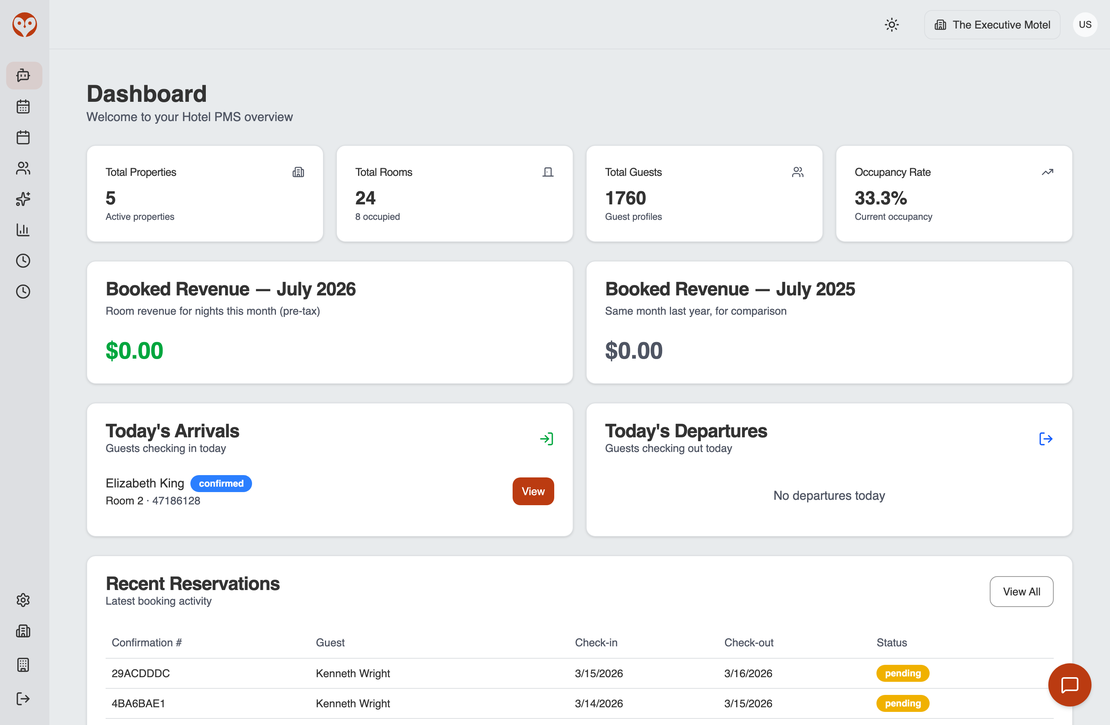Open the guests people icon in sidebar
Image resolution: width=1110 pixels, height=725 pixels.
point(23,169)
